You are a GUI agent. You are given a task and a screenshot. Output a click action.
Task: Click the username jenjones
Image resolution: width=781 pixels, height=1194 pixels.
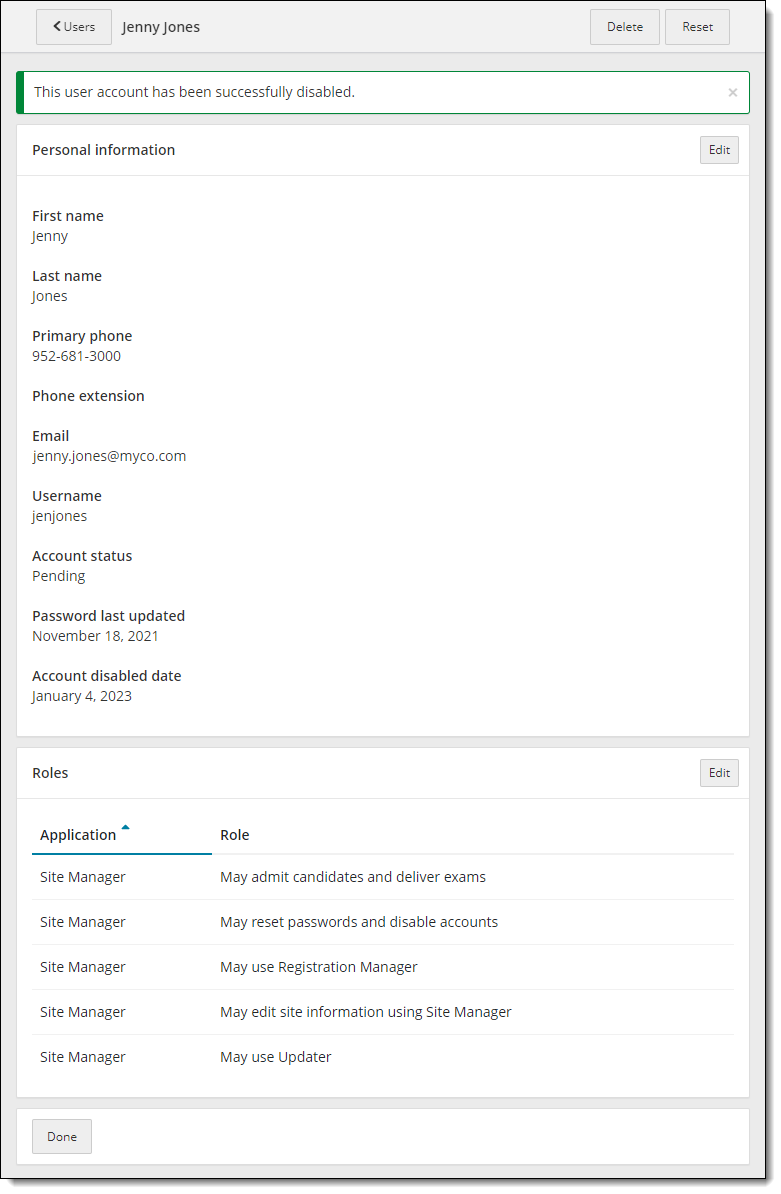click(59, 516)
